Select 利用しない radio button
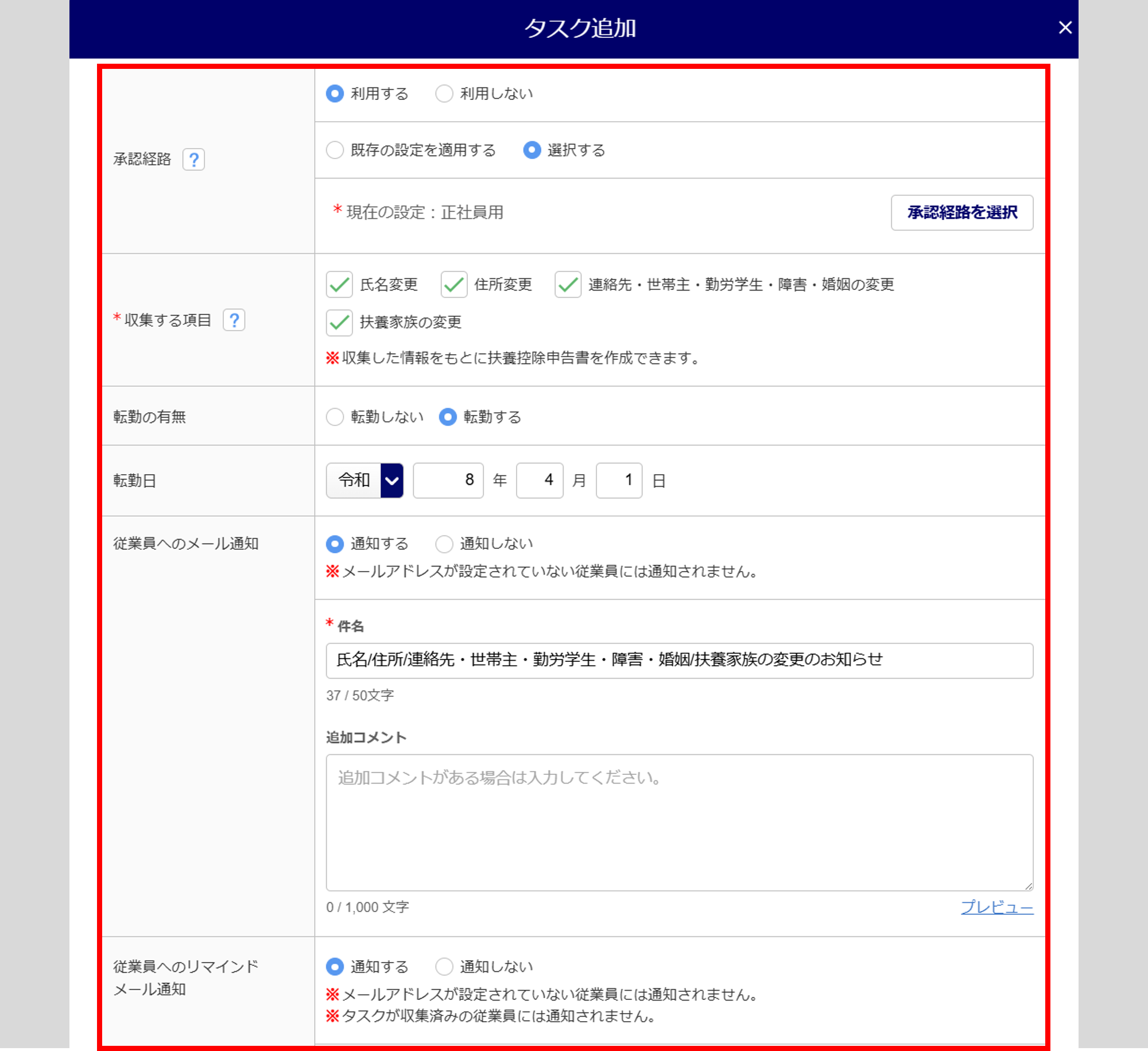Viewport: 1148px width, 1051px height. point(444,94)
